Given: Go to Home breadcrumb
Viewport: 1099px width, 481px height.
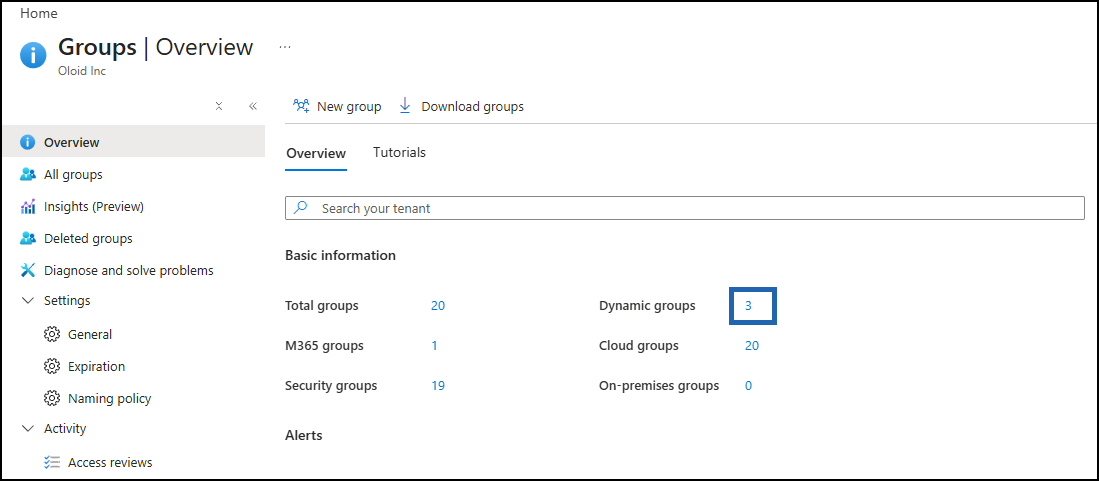Looking at the screenshot, I should click(39, 13).
